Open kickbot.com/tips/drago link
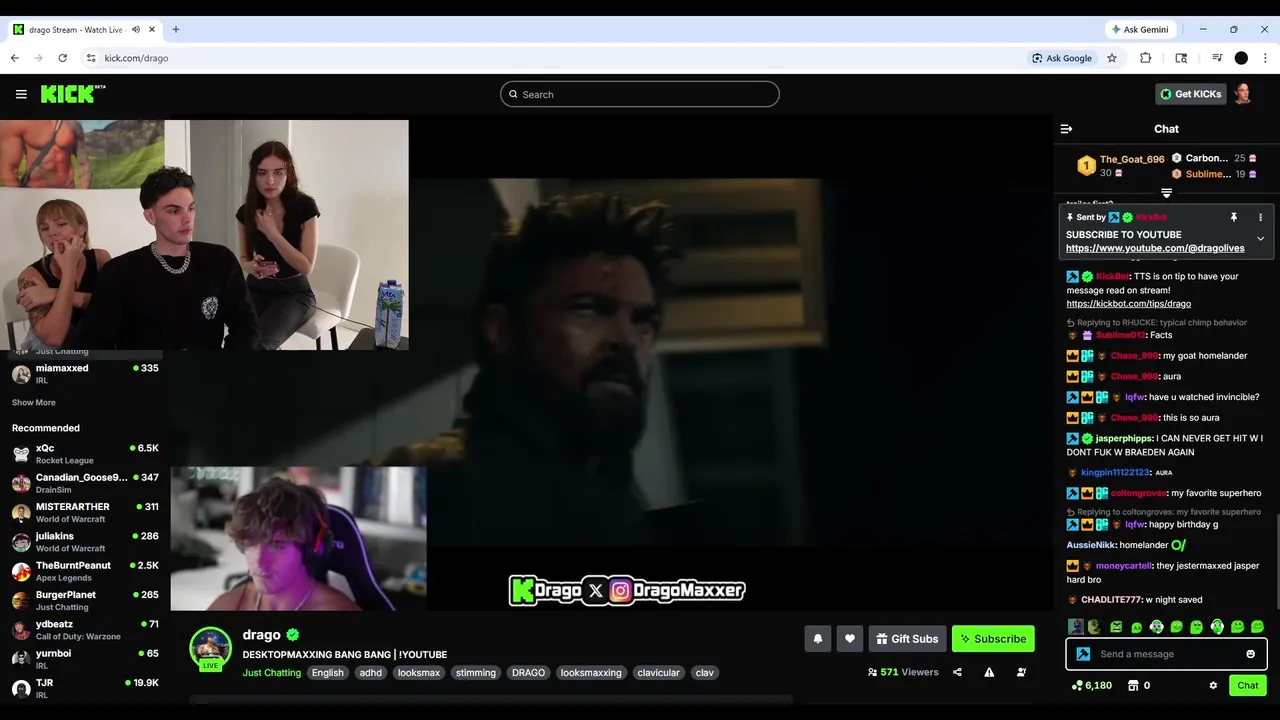 [1128, 304]
